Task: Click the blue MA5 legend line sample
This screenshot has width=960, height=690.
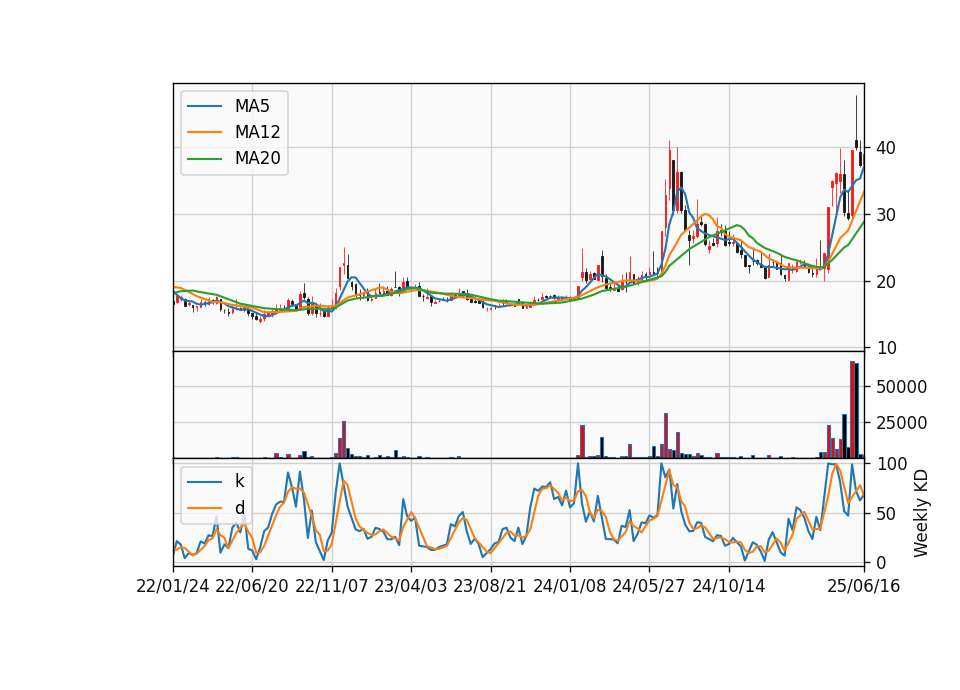Action: [204, 106]
